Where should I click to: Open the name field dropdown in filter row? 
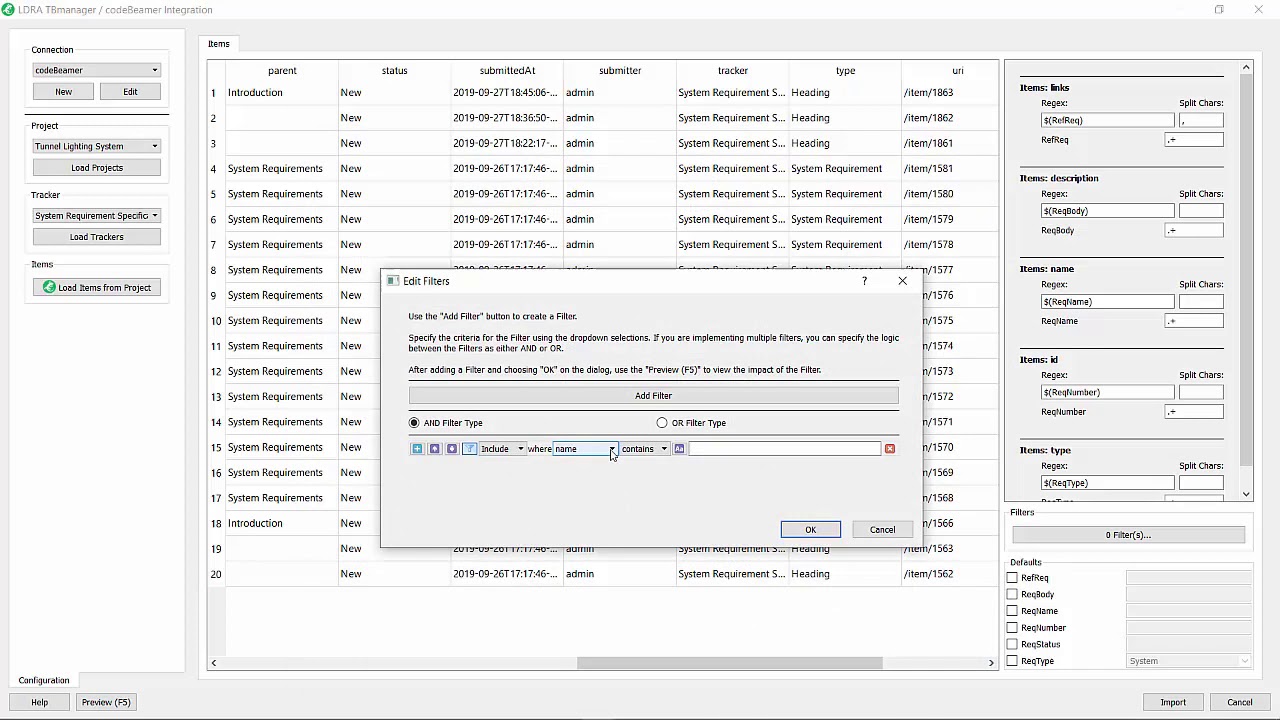coord(585,449)
